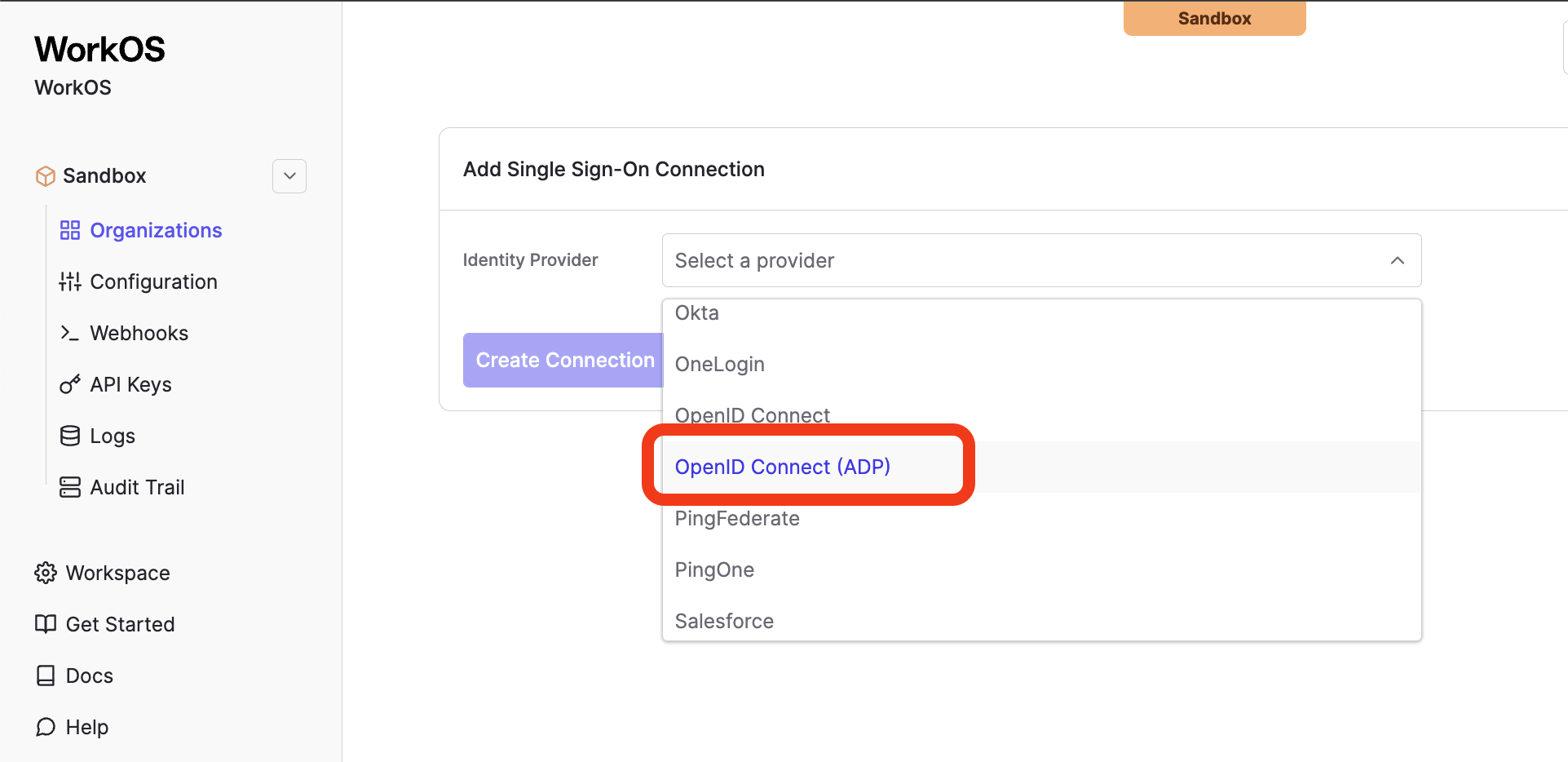
Task: Click the Sandbox cube icon
Action: 46,176
